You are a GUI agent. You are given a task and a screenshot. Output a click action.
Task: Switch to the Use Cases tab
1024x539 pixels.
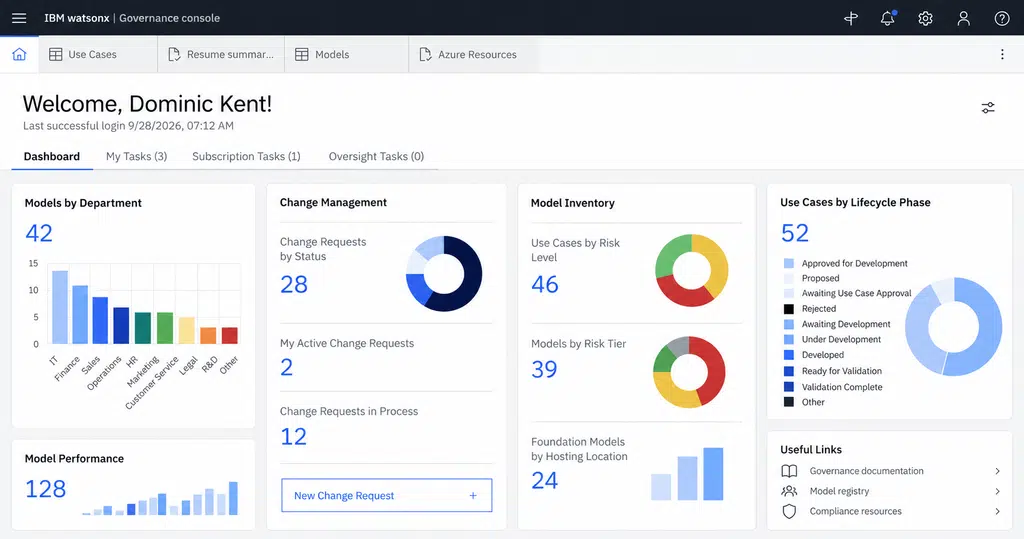98,54
